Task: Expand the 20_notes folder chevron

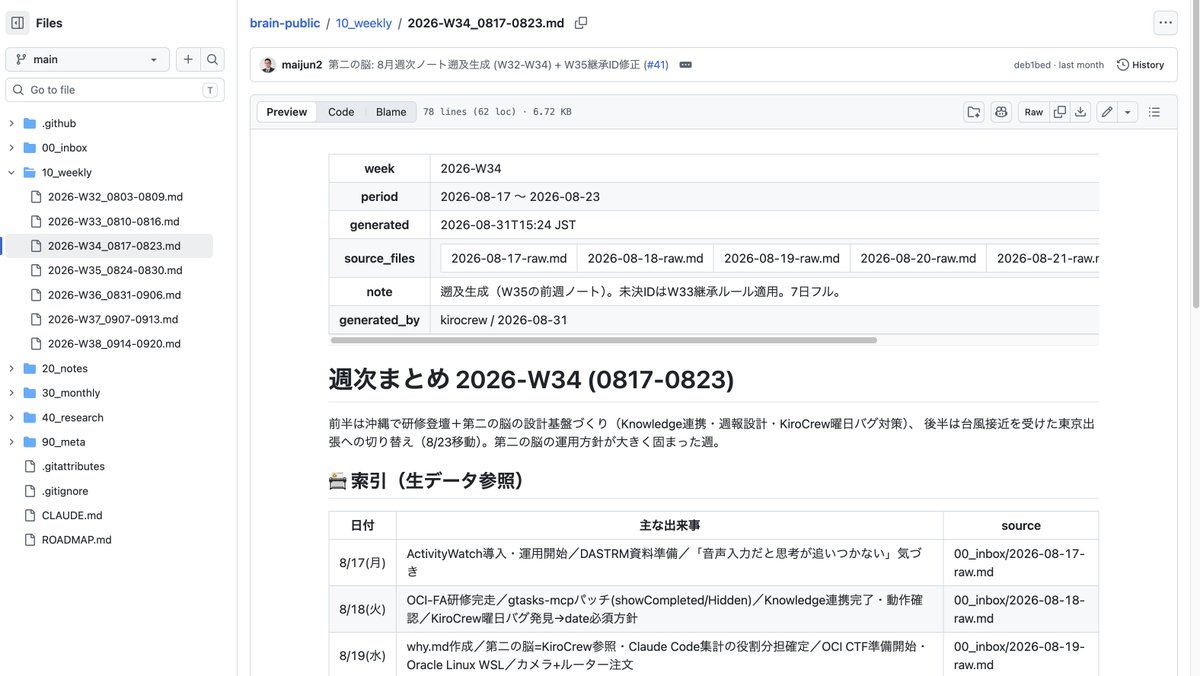Action: coord(11,369)
